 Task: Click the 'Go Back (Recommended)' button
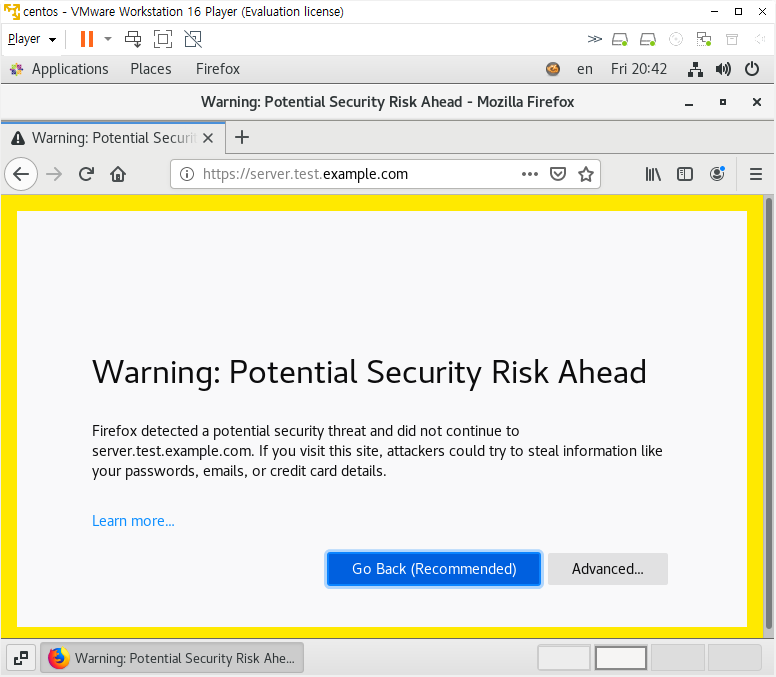tap(434, 569)
